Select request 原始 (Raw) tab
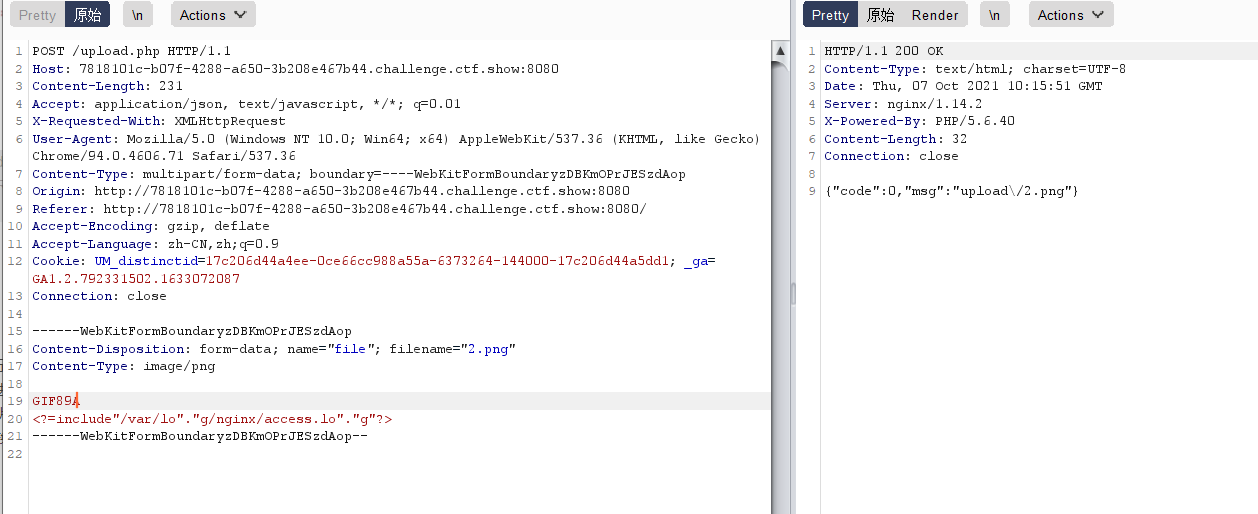The image size is (1258, 514). point(88,15)
